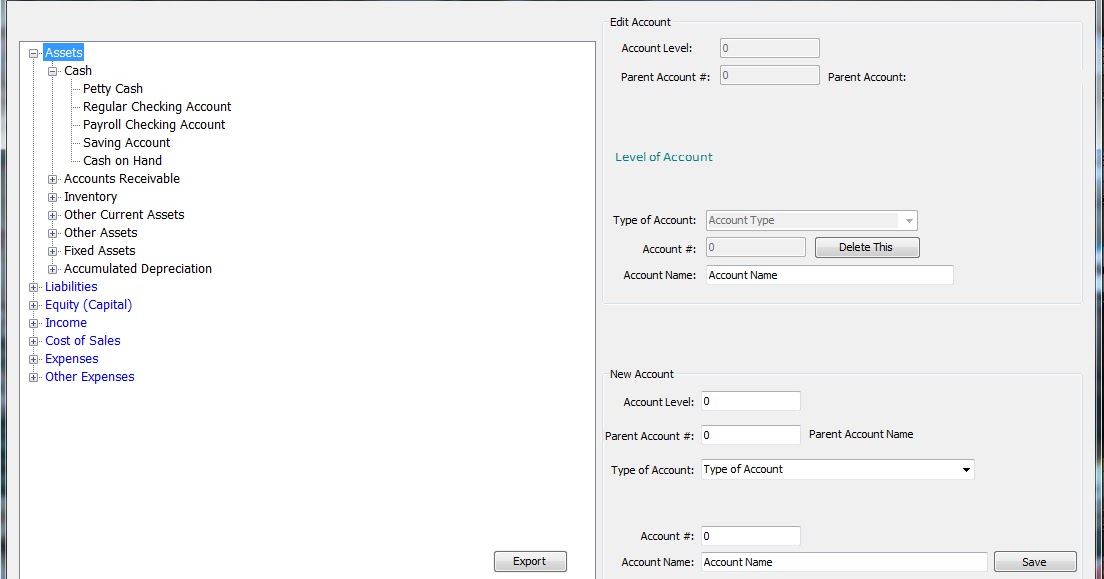1104x579 pixels.
Task: Expand the Expenses node
Action: click(x=33, y=359)
